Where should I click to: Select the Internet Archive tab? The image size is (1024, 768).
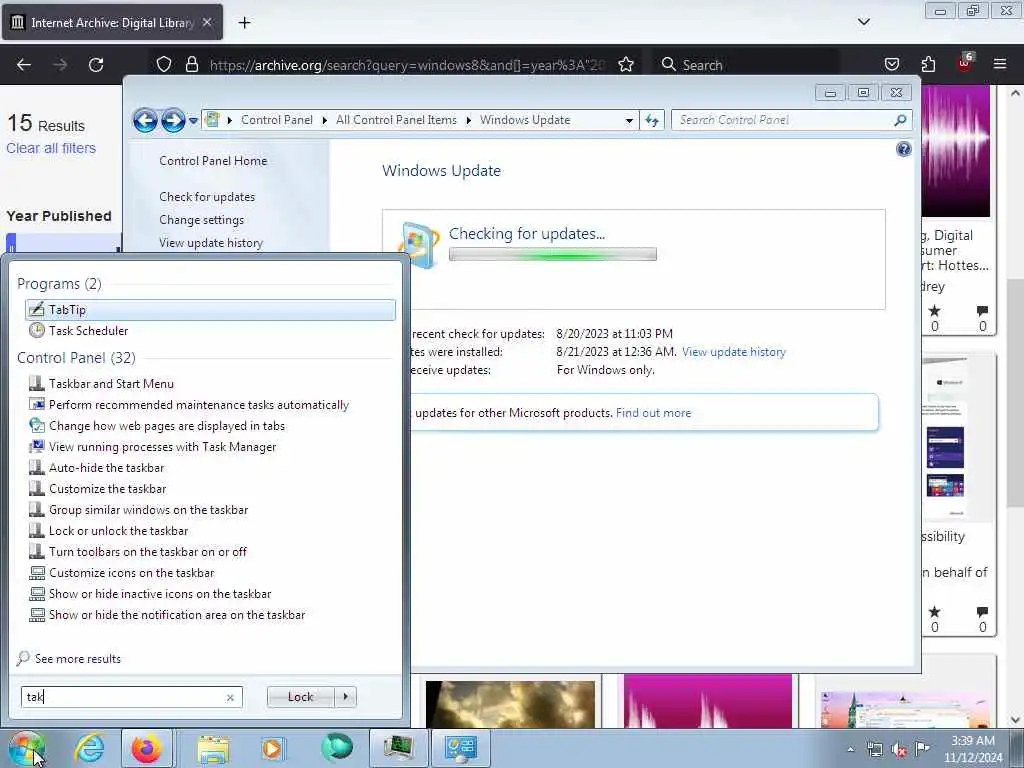pos(112,22)
